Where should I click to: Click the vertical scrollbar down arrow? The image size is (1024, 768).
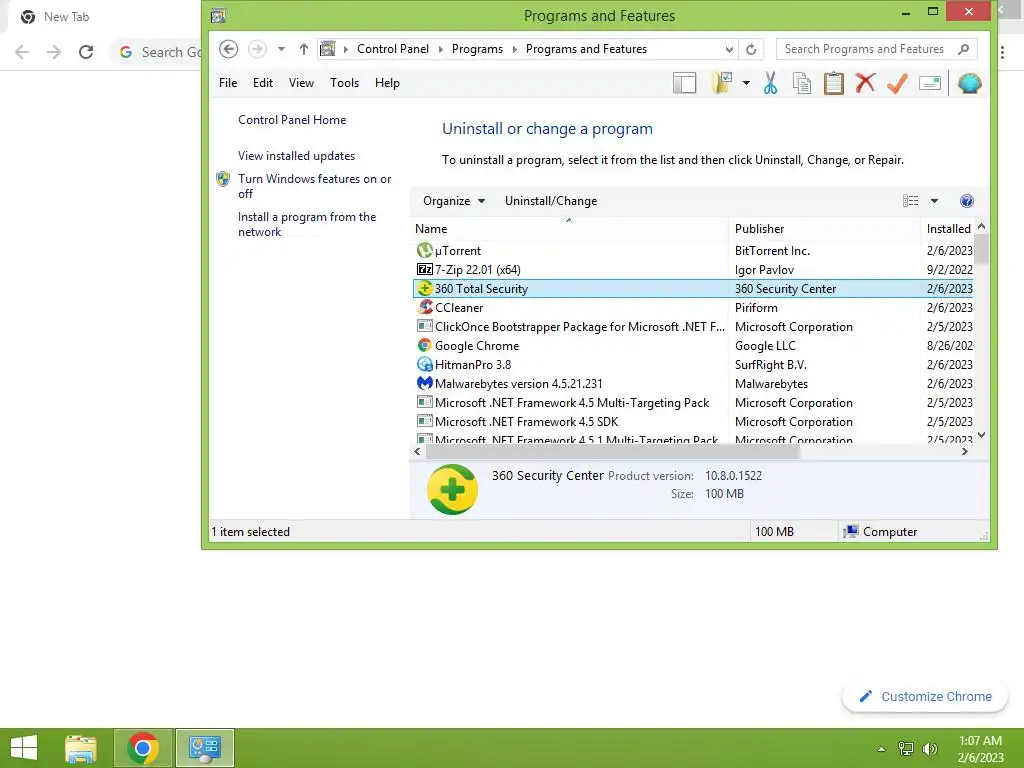(981, 435)
